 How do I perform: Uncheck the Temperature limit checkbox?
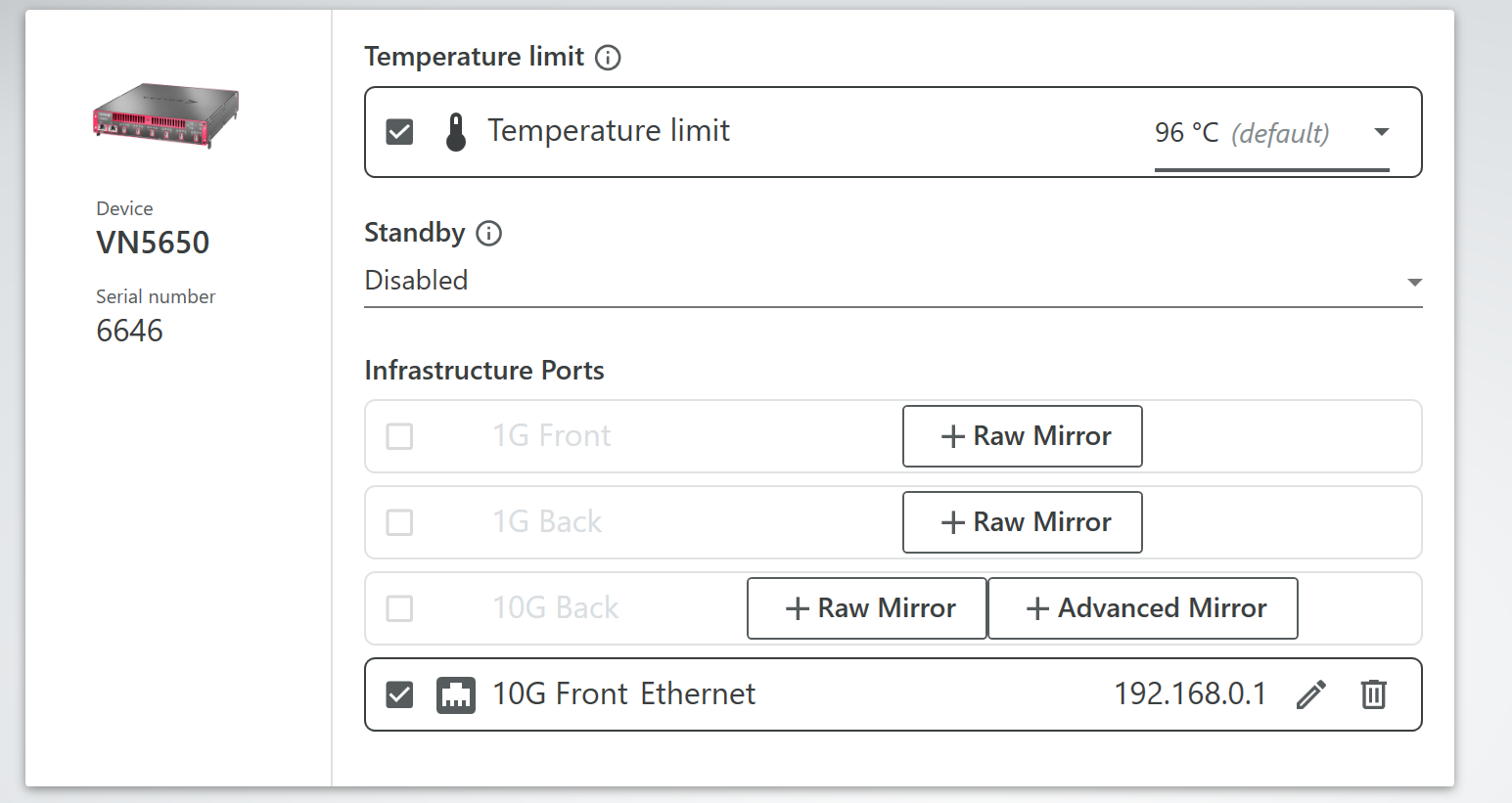399,132
